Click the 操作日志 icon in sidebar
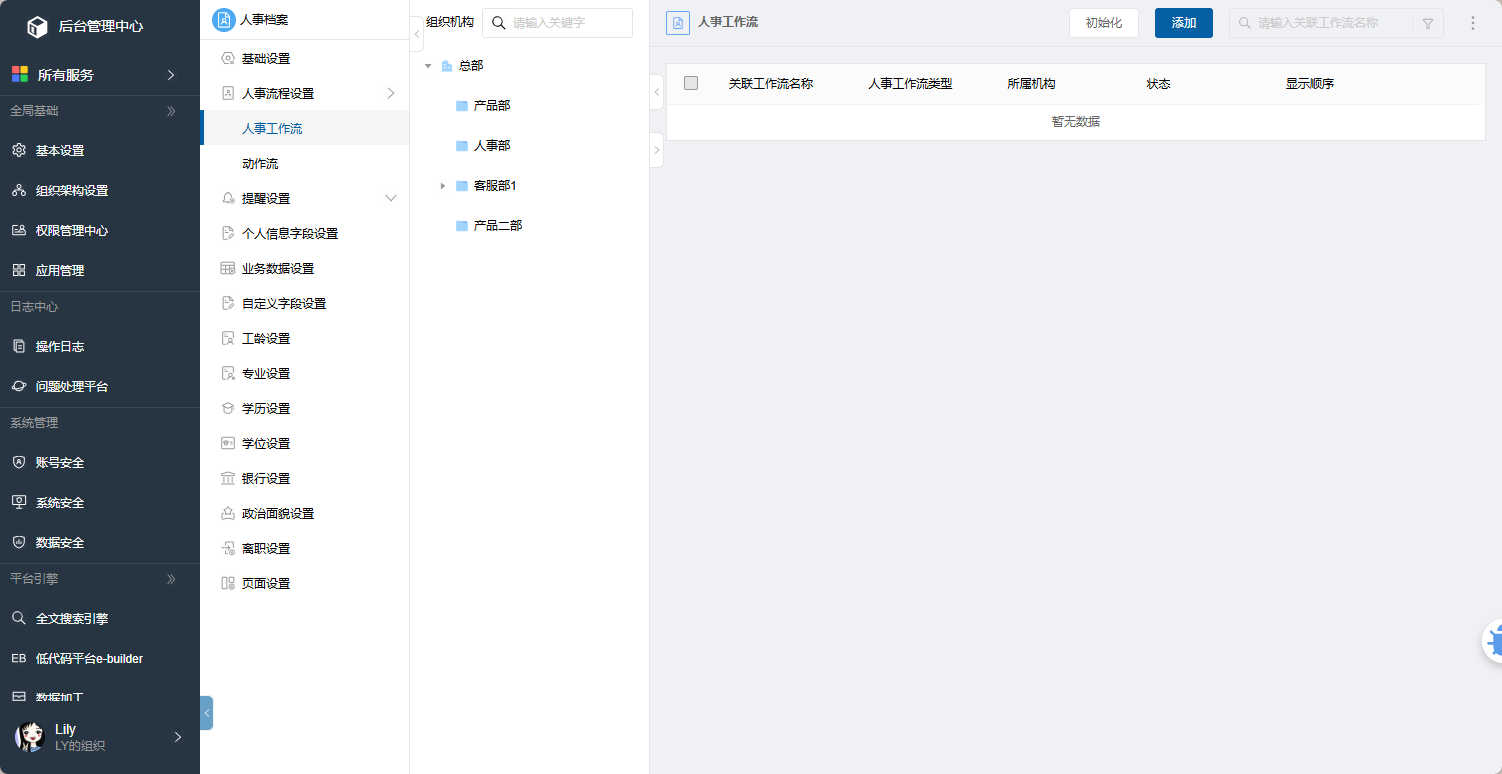This screenshot has width=1502, height=774. 18,347
